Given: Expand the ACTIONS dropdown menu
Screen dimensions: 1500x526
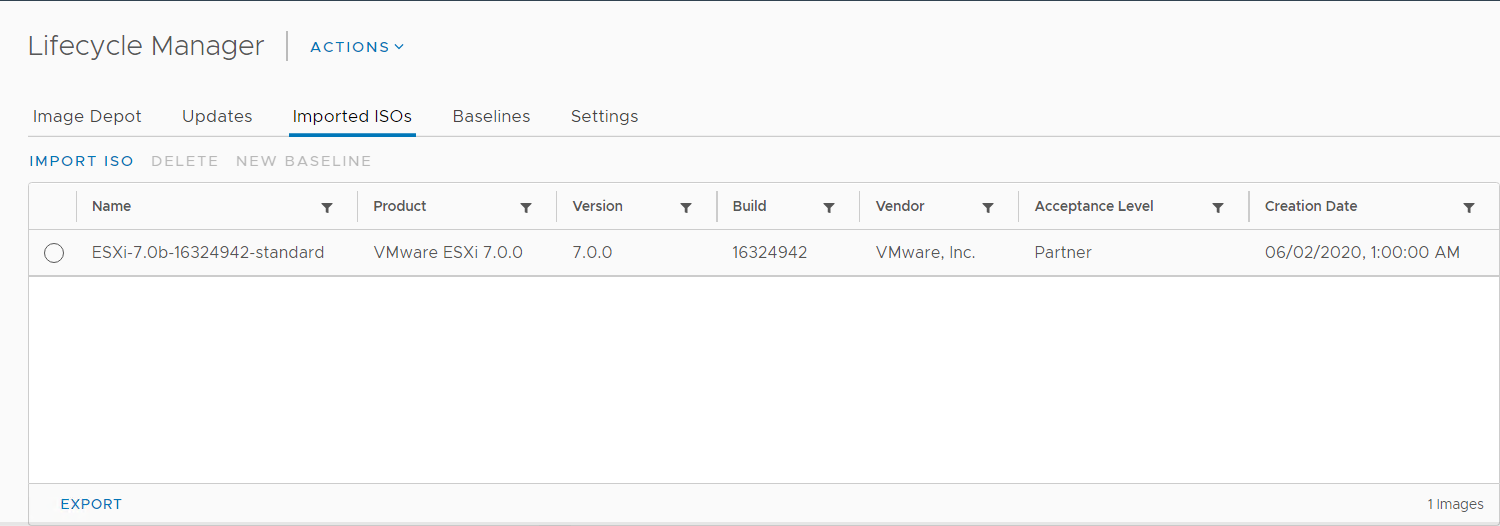Looking at the screenshot, I should click(357, 47).
